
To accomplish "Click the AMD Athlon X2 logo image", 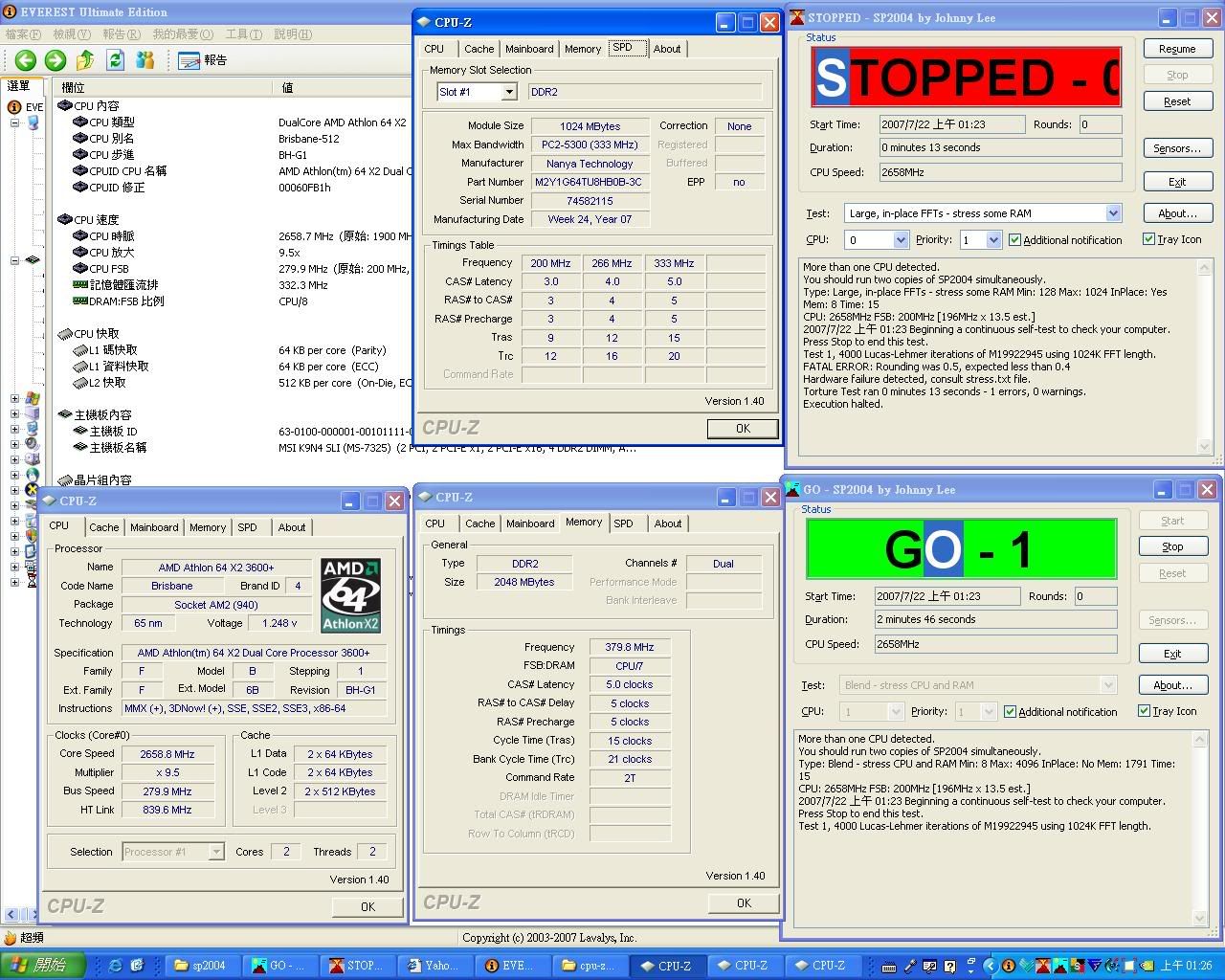I will (x=350, y=595).
